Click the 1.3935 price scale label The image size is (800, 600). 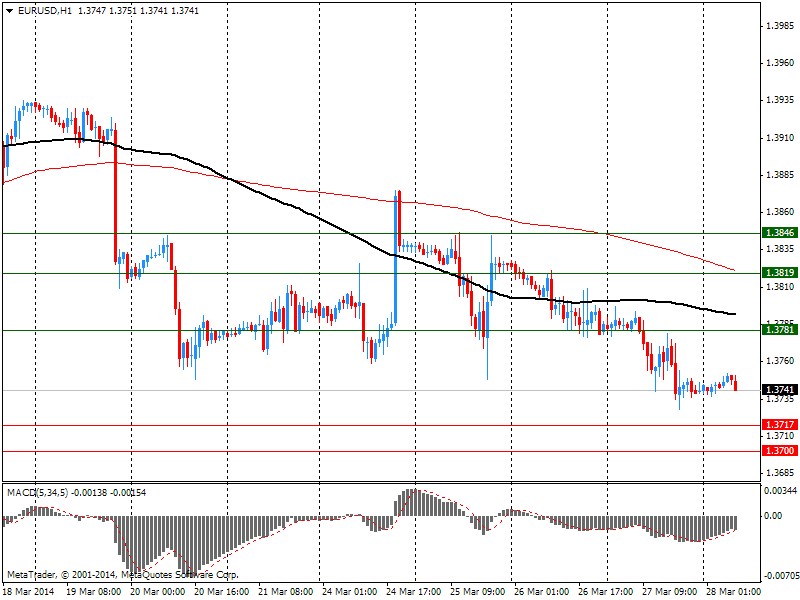tap(781, 100)
